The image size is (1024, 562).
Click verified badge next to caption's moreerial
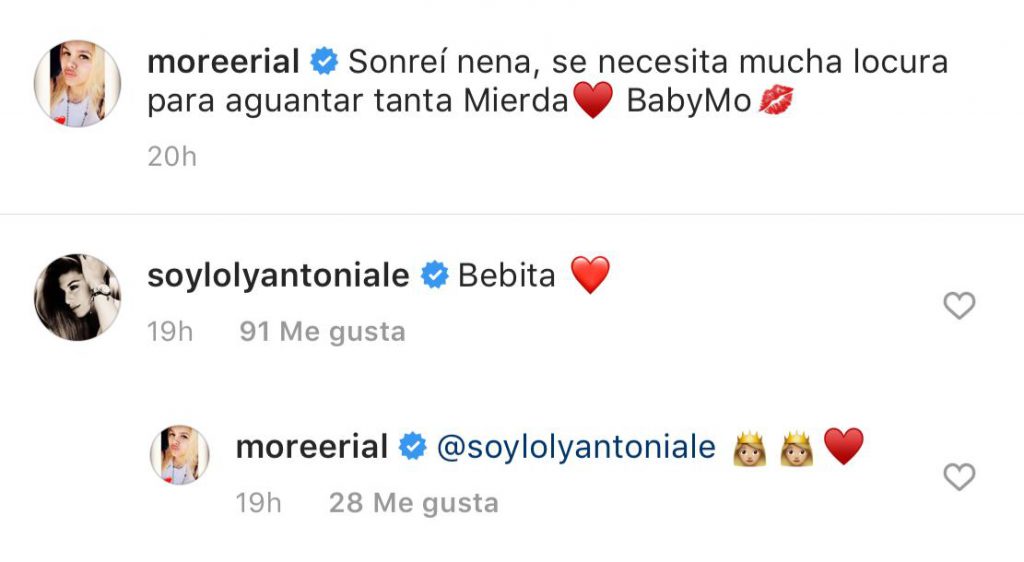pos(324,62)
